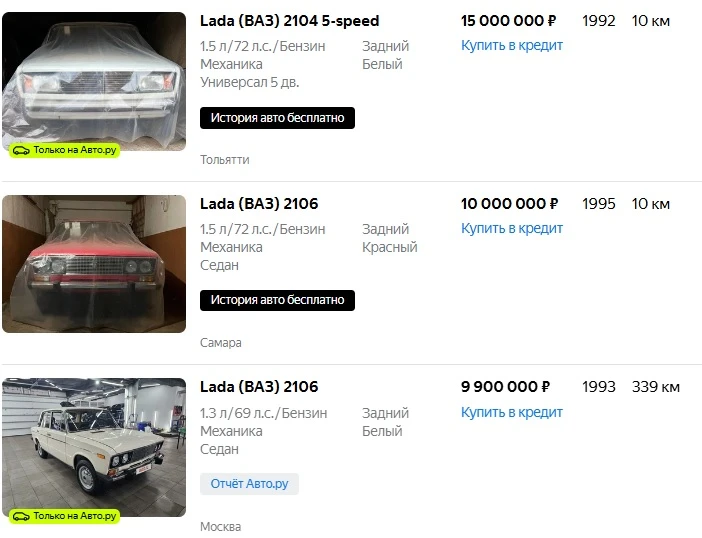Click the car icon on bottom 'Только на Авто.ру' badge
This screenshot has width=702, height=538.
[21, 516]
